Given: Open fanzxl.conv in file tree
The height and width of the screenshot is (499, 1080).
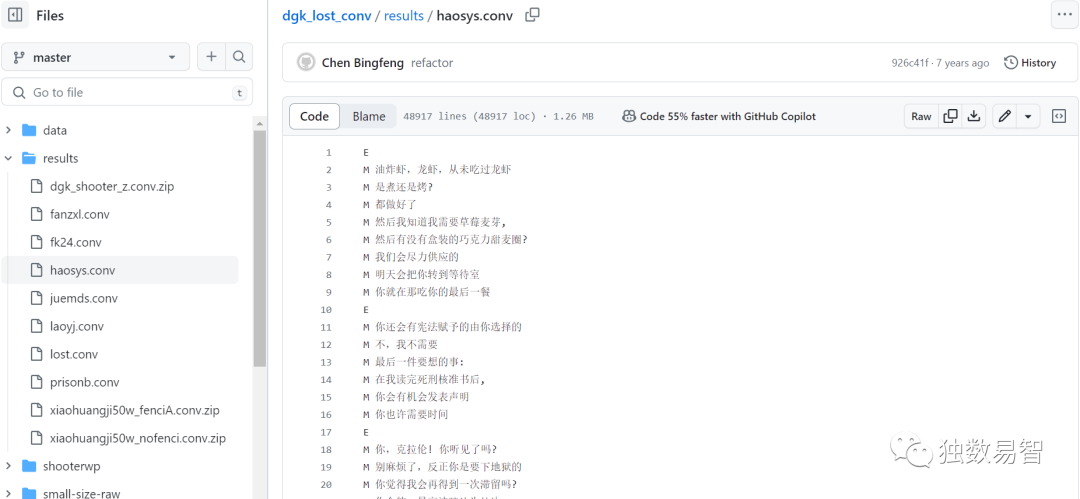Looking at the screenshot, I should (x=80, y=214).
